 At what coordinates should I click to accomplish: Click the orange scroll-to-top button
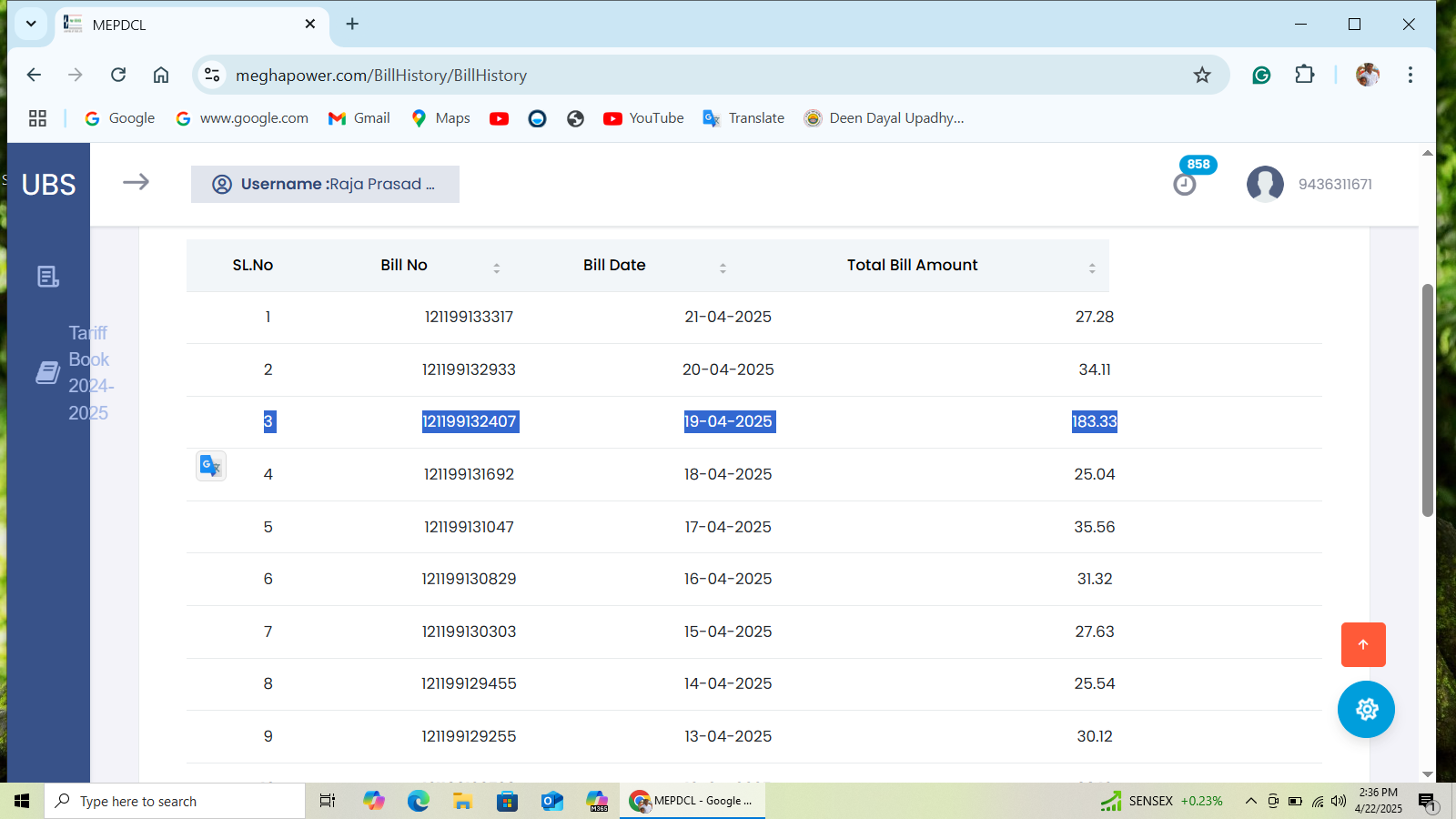pyautogui.click(x=1363, y=644)
